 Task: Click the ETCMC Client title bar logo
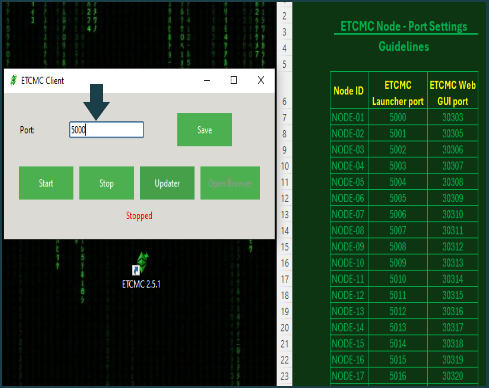tap(13, 80)
